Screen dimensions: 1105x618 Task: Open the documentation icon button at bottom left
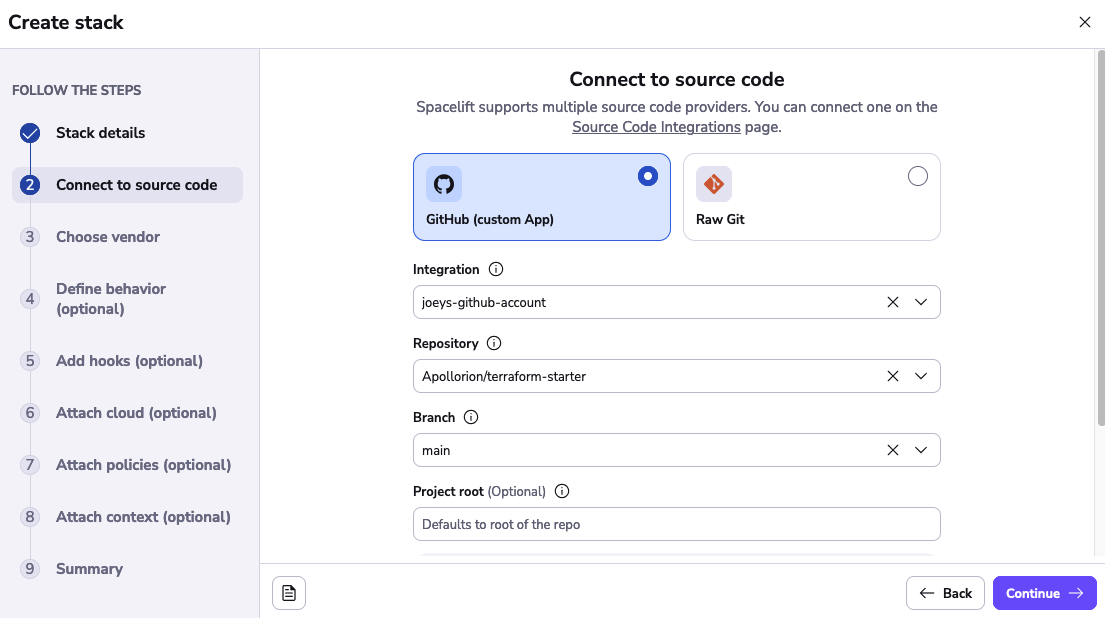[x=289, y=593]
